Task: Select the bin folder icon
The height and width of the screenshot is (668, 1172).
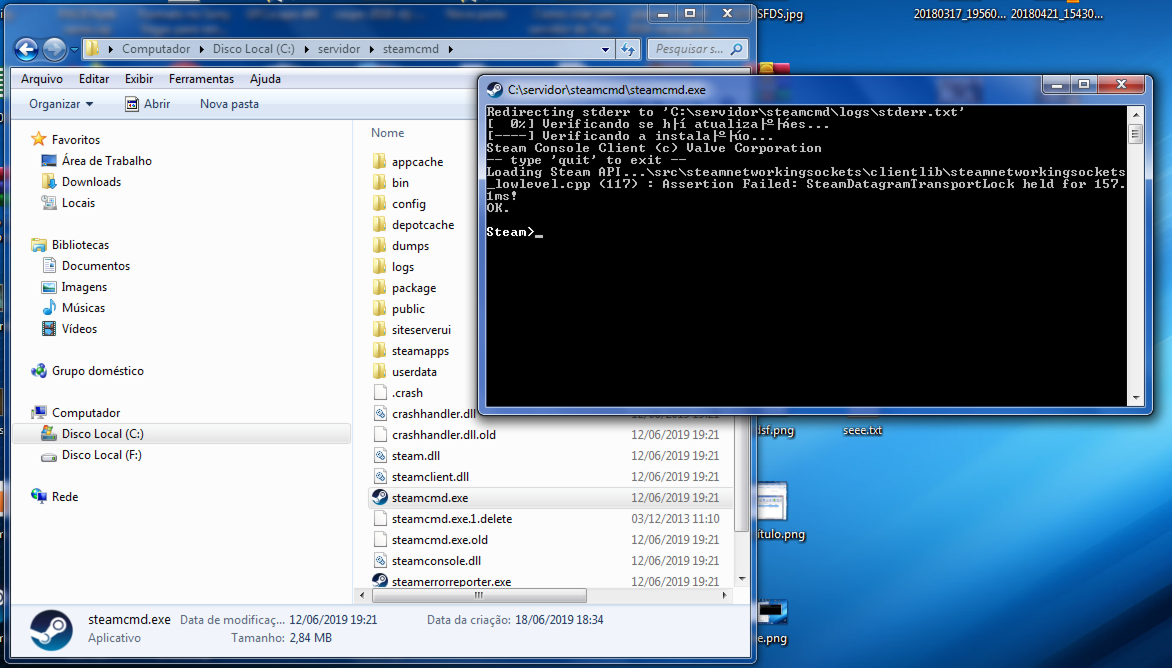Action: pyautogui.click(x=380, y=182)
